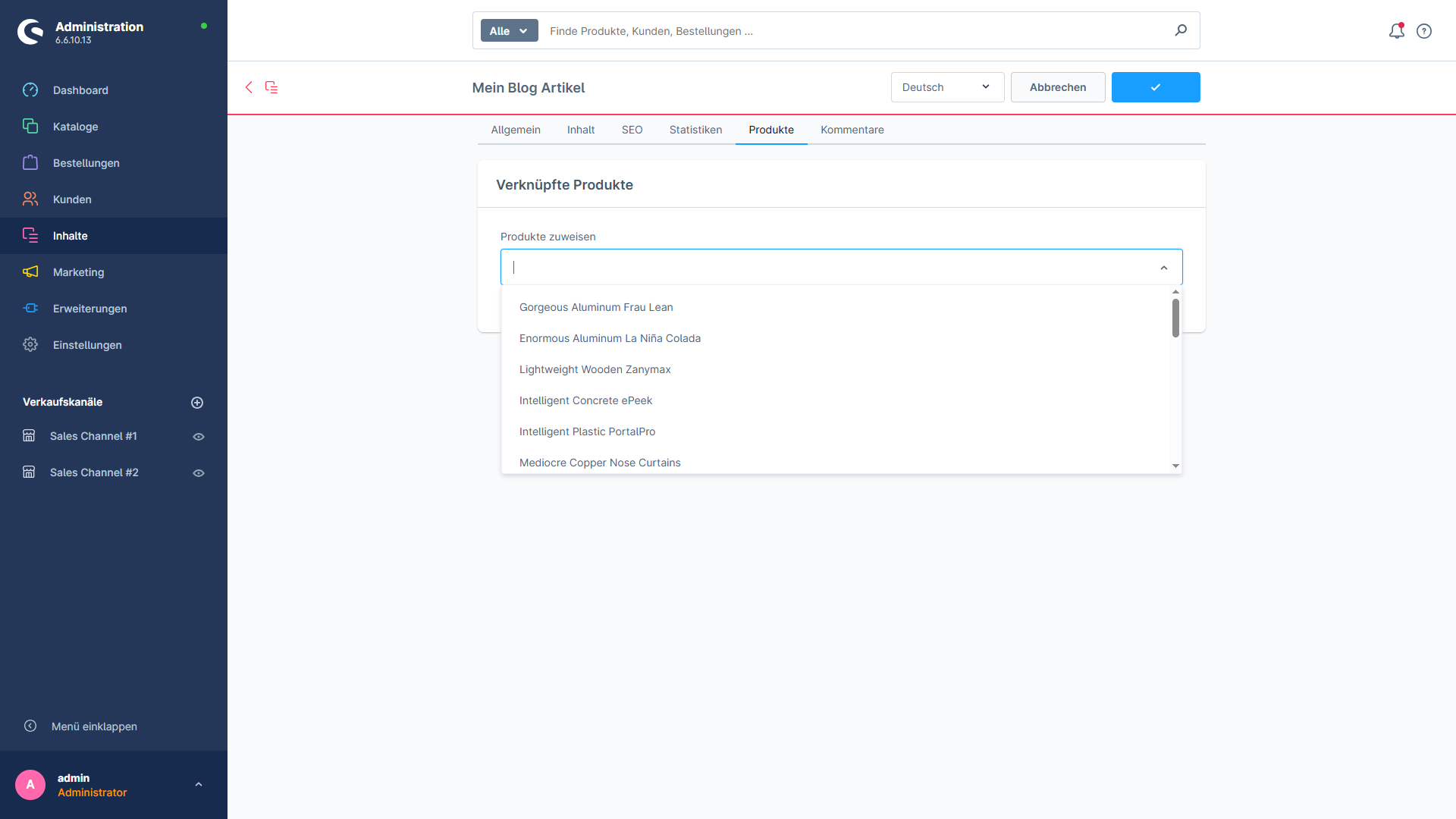Open the Kataloge catalog icon
This screenshot has width=1456, height=819.
point(30,127)
